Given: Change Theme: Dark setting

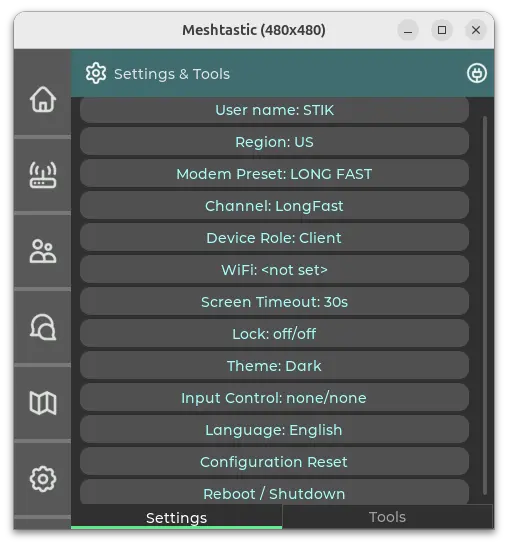Looking at the screenshot, I should [274, 366].
